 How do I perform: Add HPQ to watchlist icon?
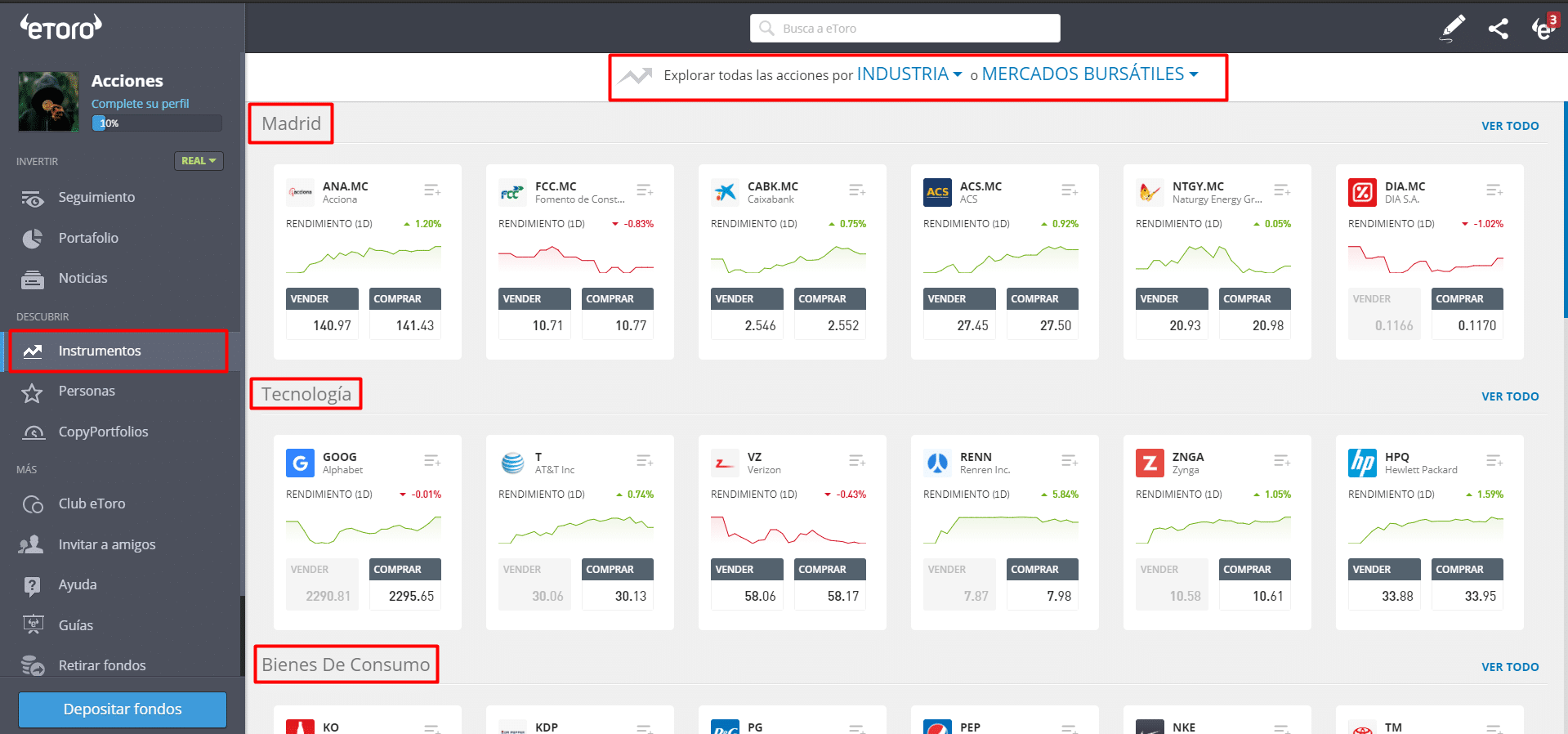1494,461
